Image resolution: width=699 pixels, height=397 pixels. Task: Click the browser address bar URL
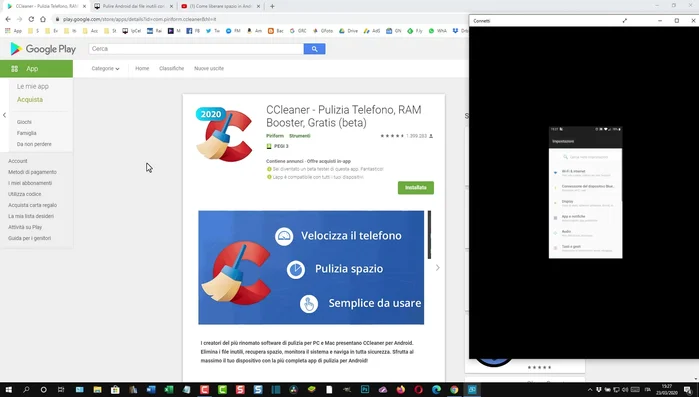coord(140,19)
